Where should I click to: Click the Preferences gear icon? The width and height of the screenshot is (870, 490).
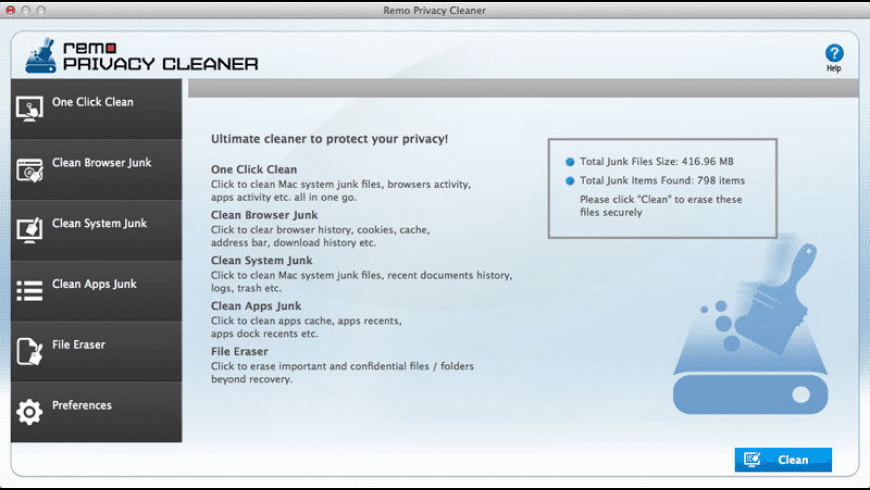coord(29,412)
